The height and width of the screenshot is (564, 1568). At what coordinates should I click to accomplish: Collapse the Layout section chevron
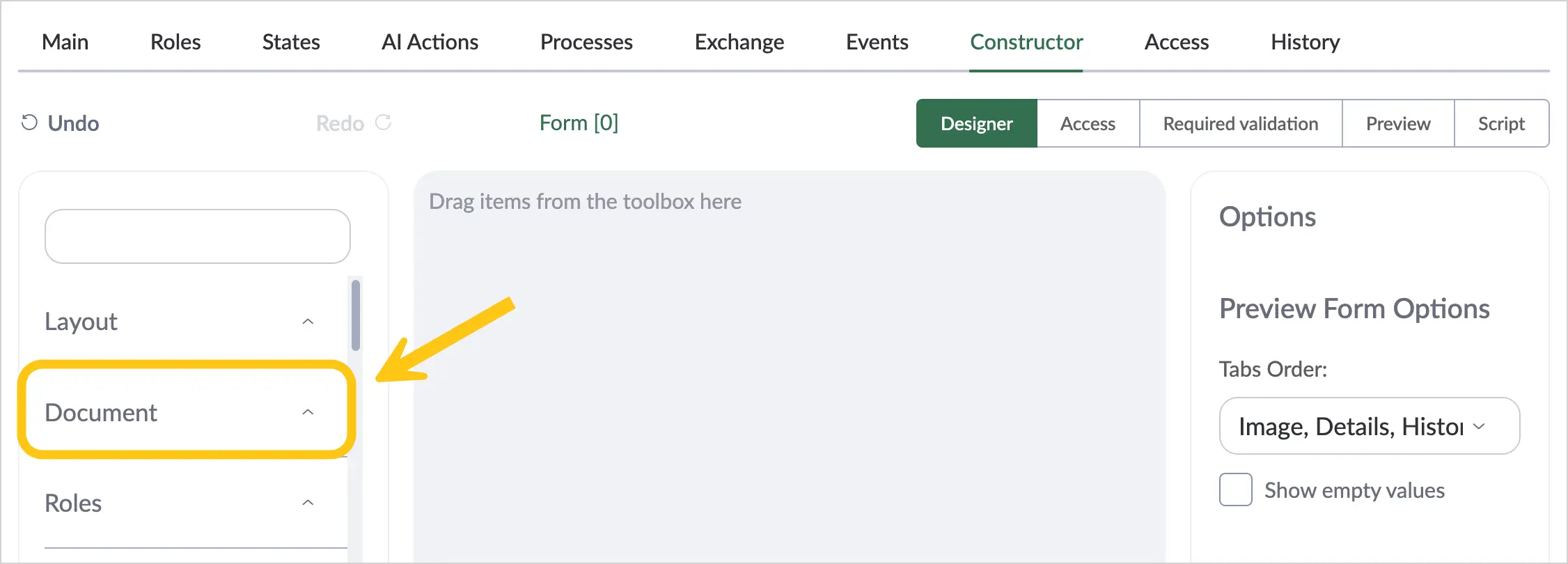click(308, 322)
